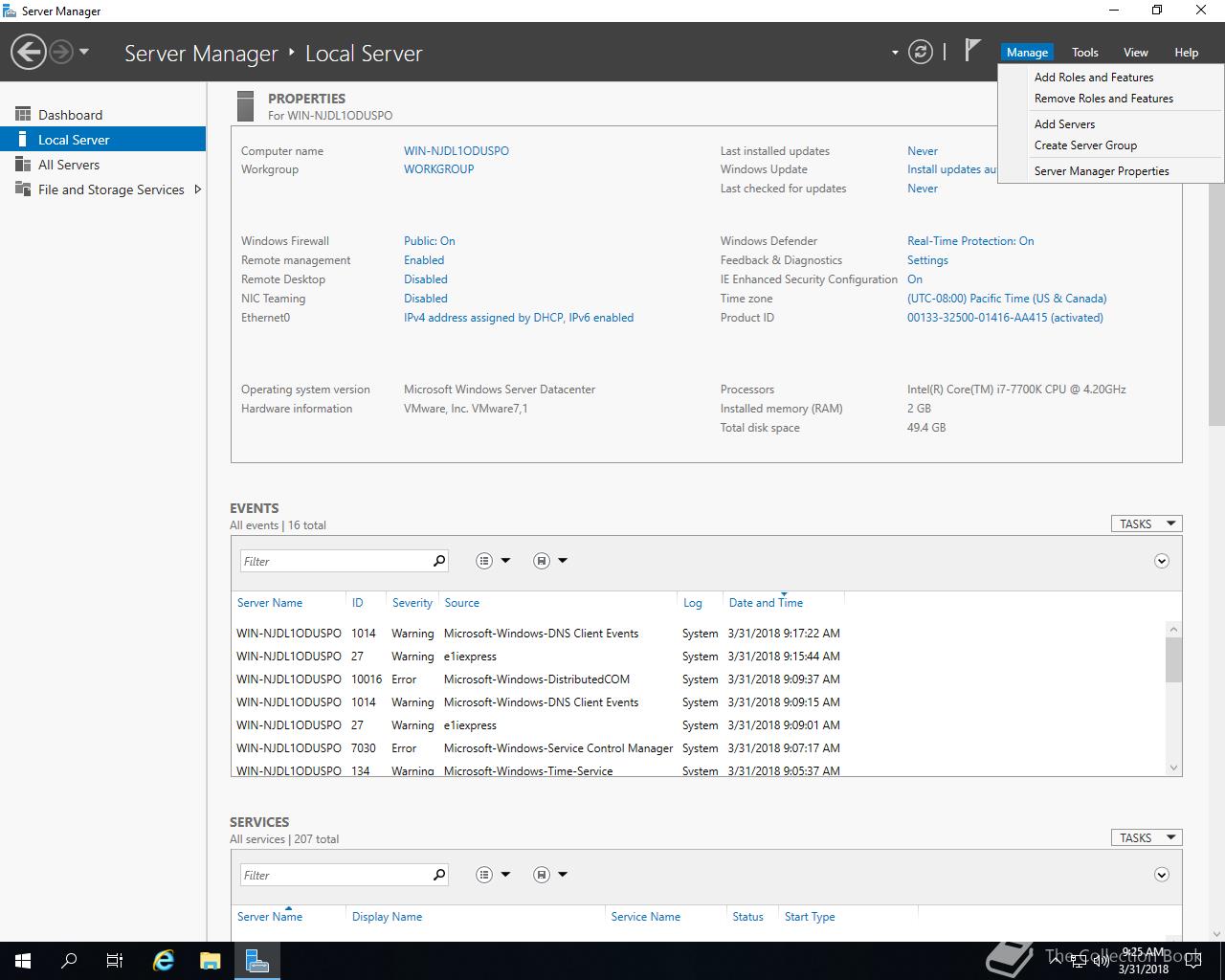Screen dimensions: 1225x980
Task: Sort events by Severity column
Action: pos(412,603)
